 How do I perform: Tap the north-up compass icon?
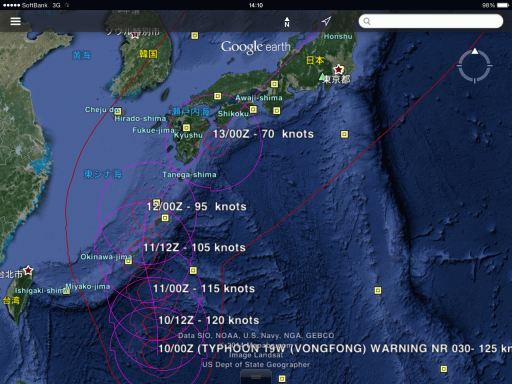[x=287, y=22]
